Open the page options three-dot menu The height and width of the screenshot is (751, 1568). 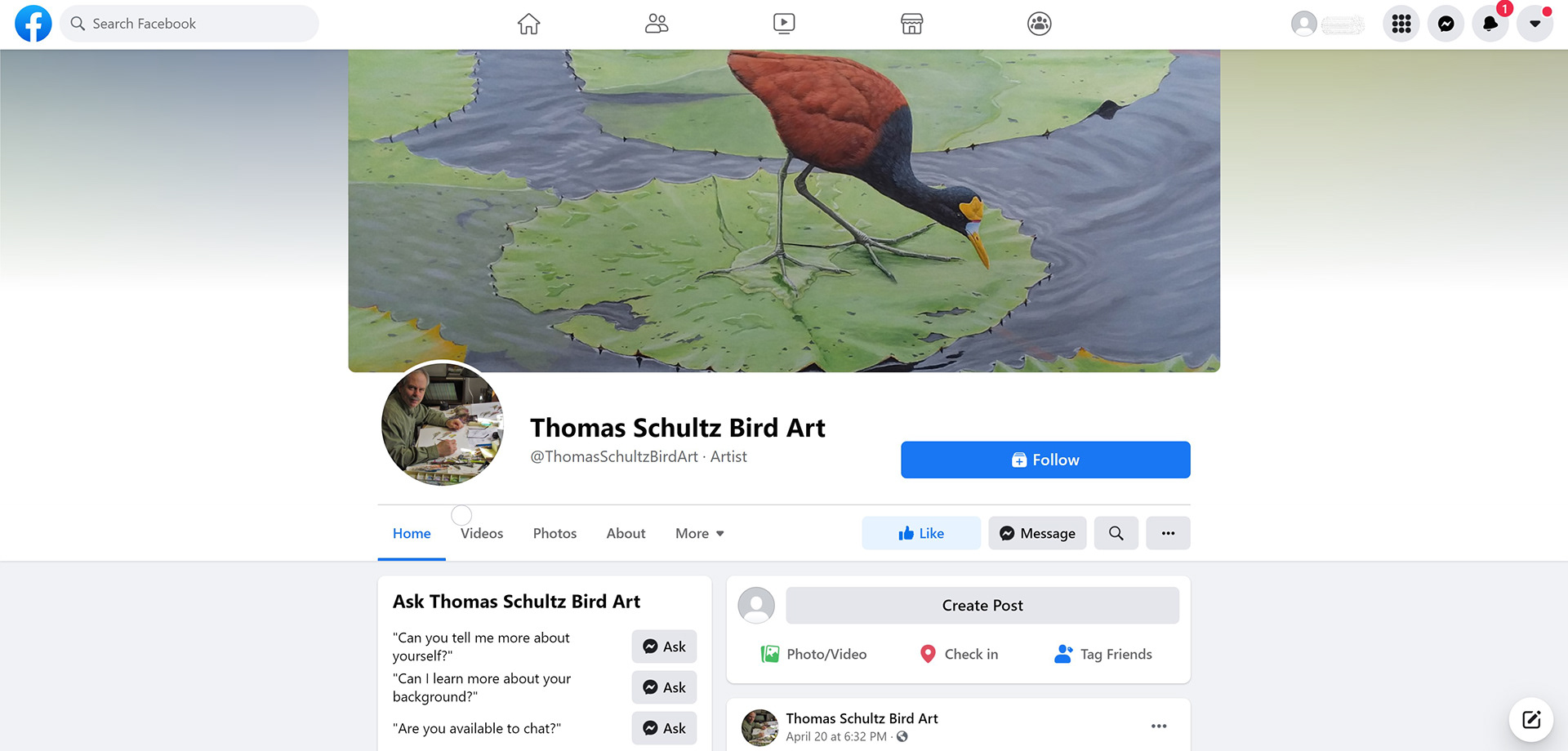[x=1168, y=533]
